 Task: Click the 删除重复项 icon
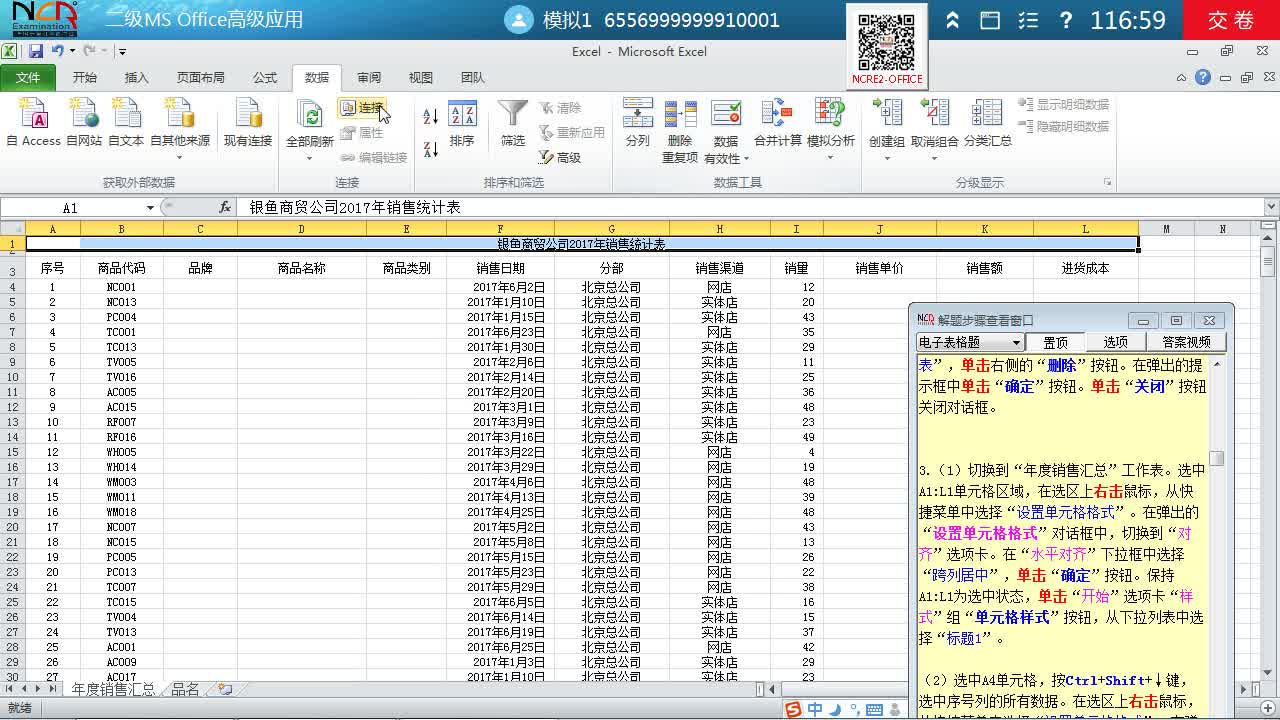pos(680,115)
